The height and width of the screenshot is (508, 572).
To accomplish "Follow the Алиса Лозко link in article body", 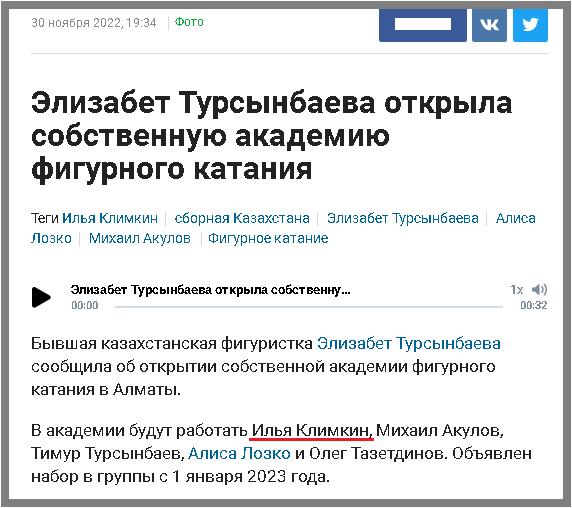I will click(239, 454).
